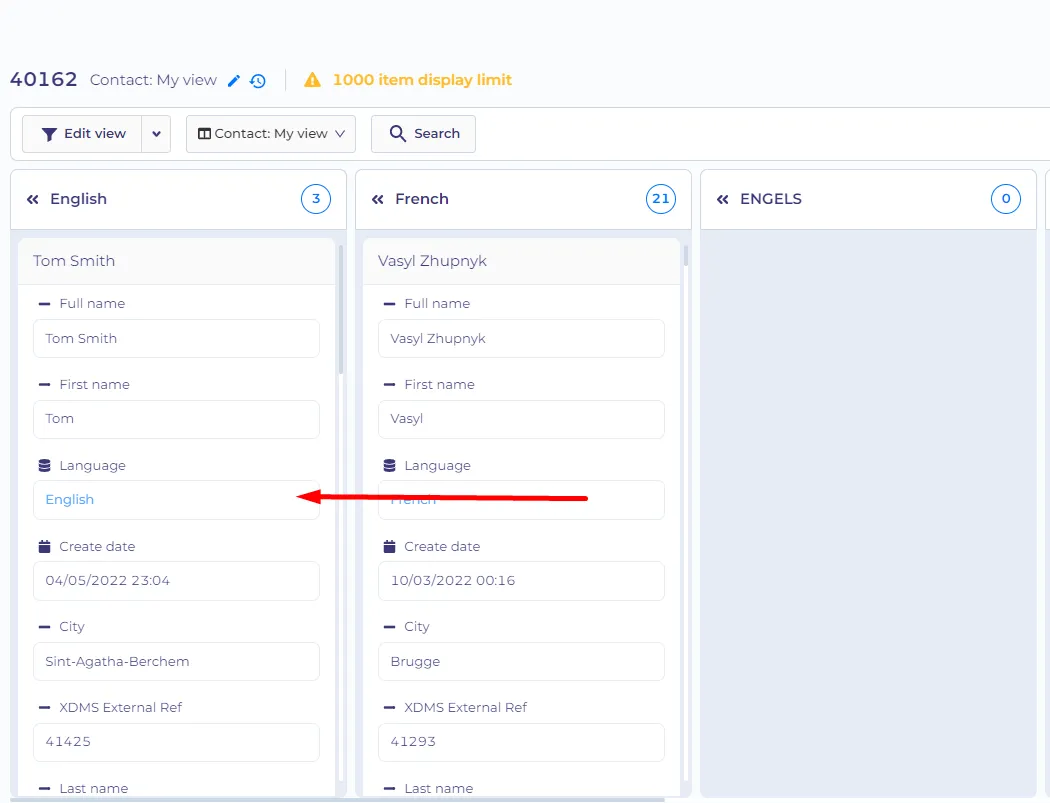Click the database icon beside Vasyl Zhupnyk's Language
The height and width of the screenshot is (803, 1050).
[389, 465]
